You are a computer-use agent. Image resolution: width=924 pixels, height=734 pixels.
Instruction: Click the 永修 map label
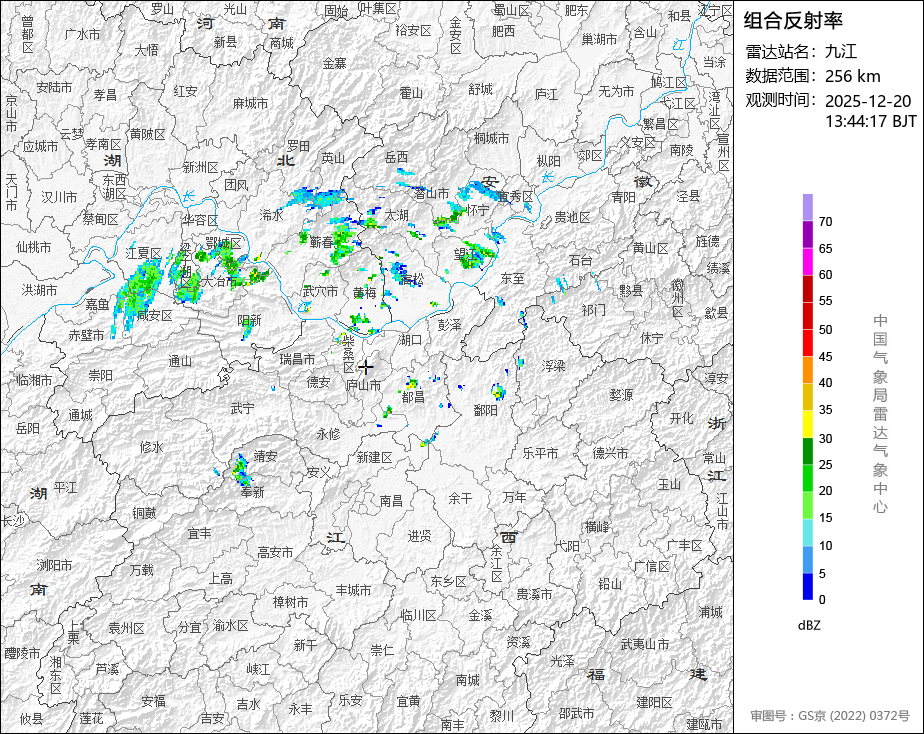click(x=328, y=434)
